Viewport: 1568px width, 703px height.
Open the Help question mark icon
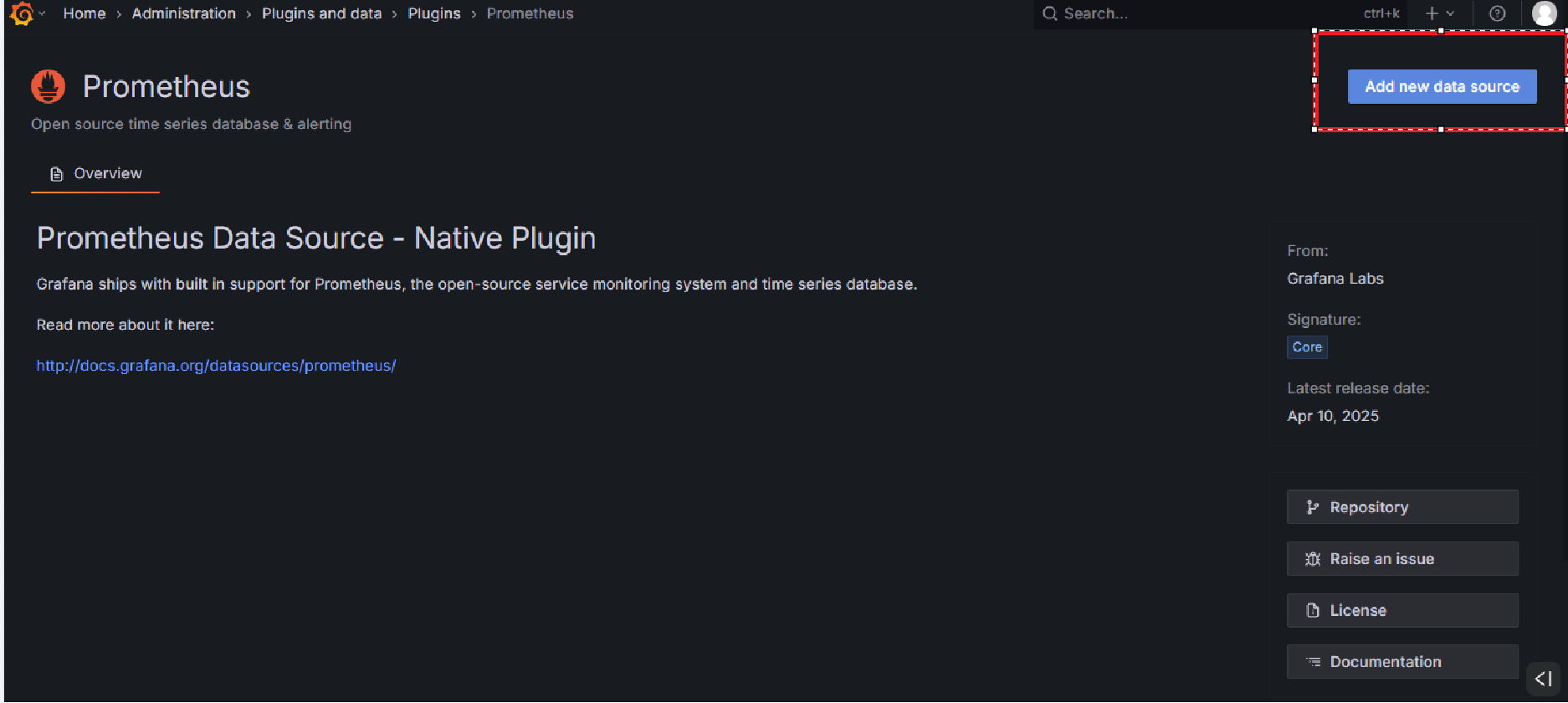pyautogui.click(x=1498, y=13)
